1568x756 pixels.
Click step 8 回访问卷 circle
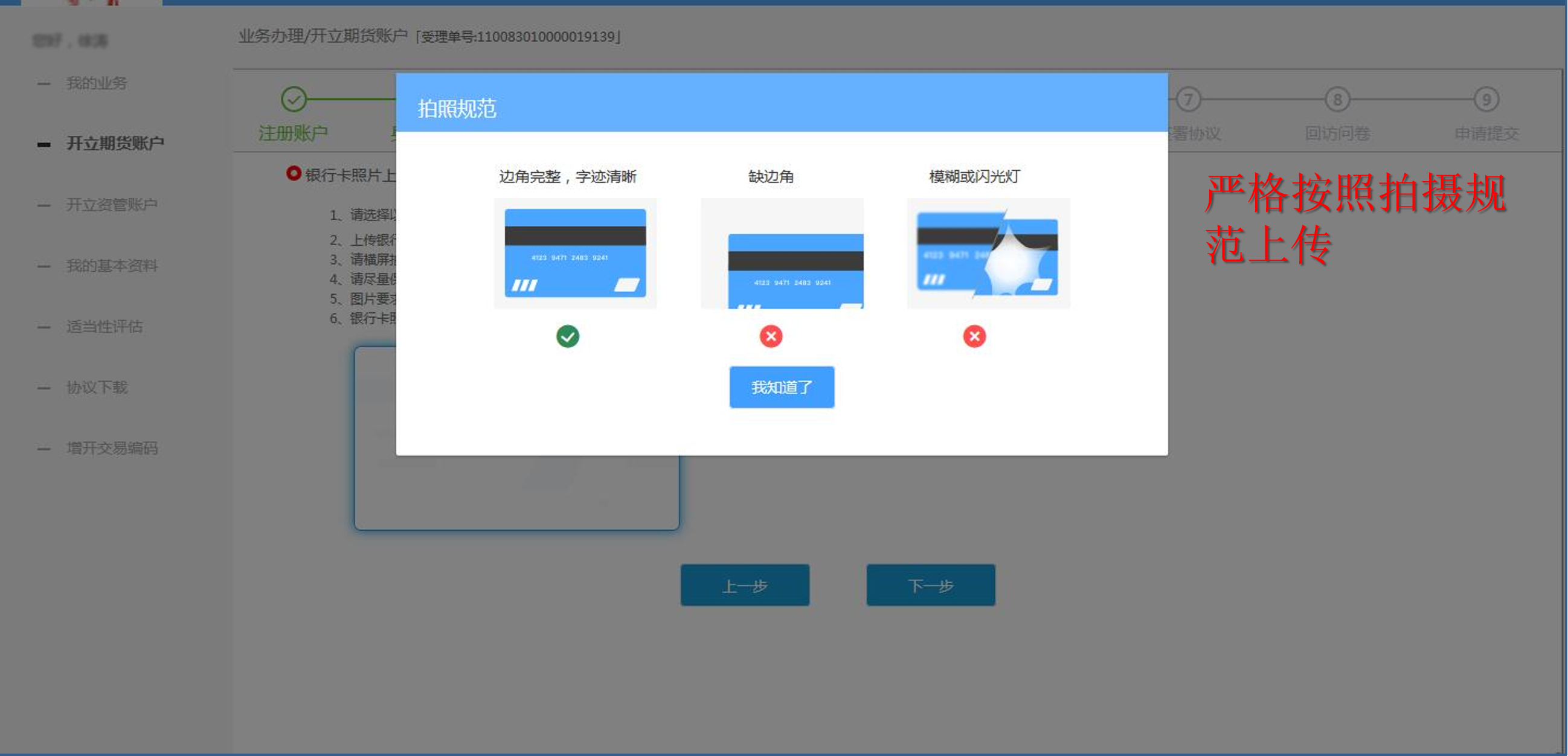pos(1337,99)
